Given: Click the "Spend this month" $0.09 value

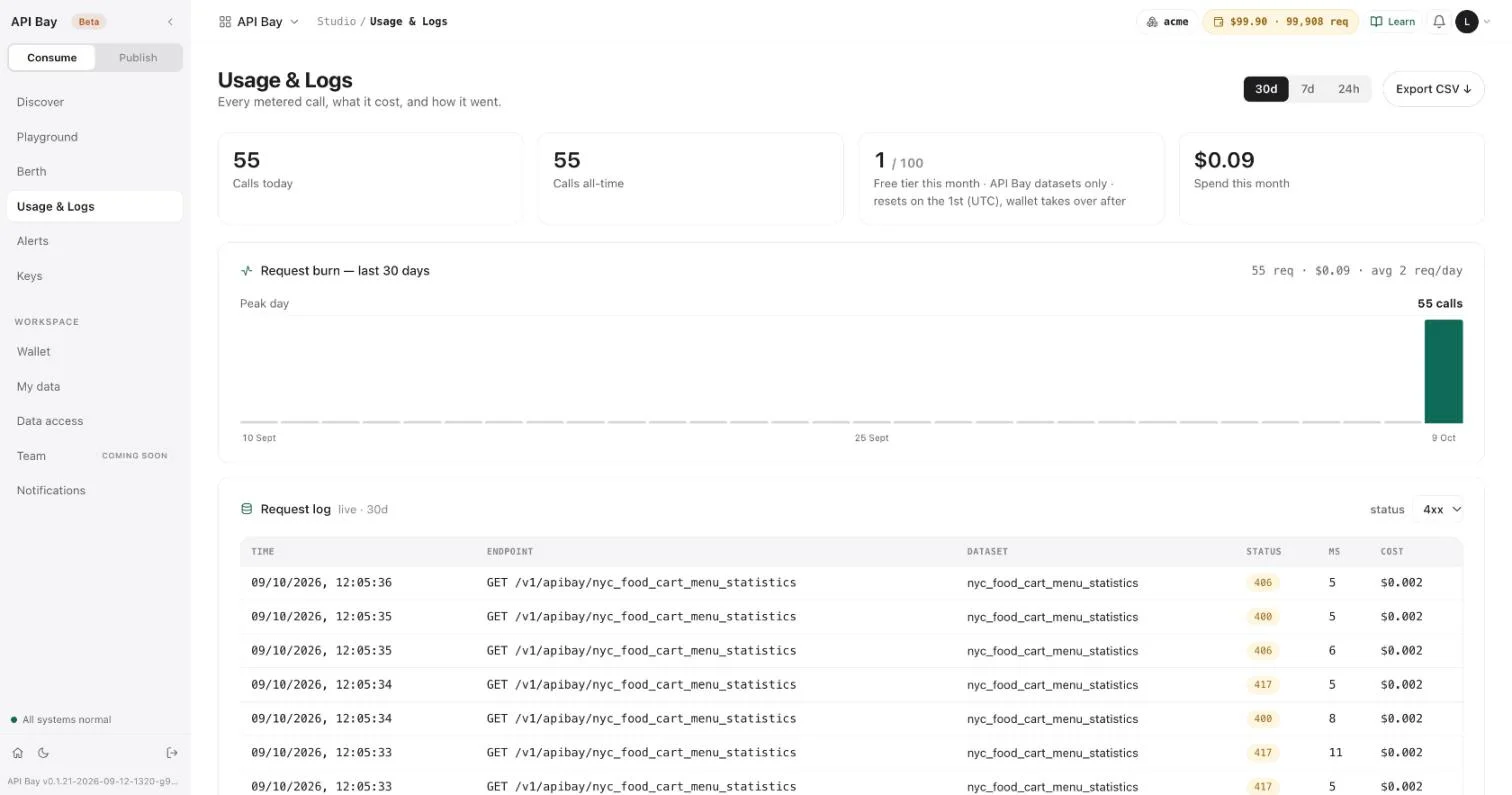Looking at the screenshot, I should point(1224,160).
